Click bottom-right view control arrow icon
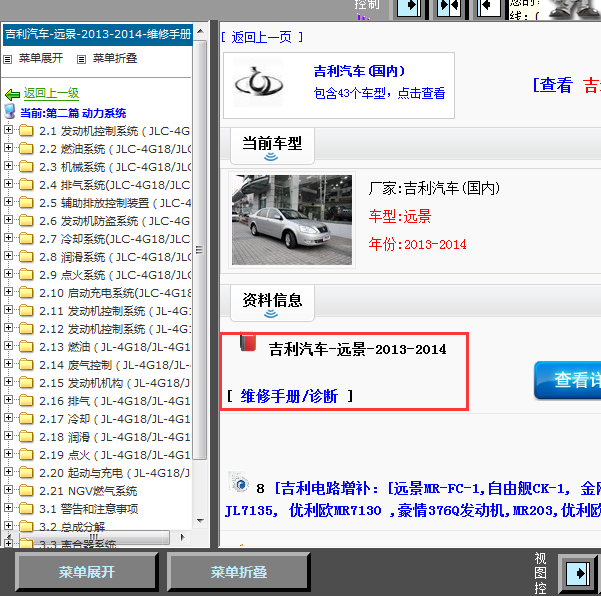Image resolution: width=601 pixels, height=596 pixels. click(x=578, y=573)
